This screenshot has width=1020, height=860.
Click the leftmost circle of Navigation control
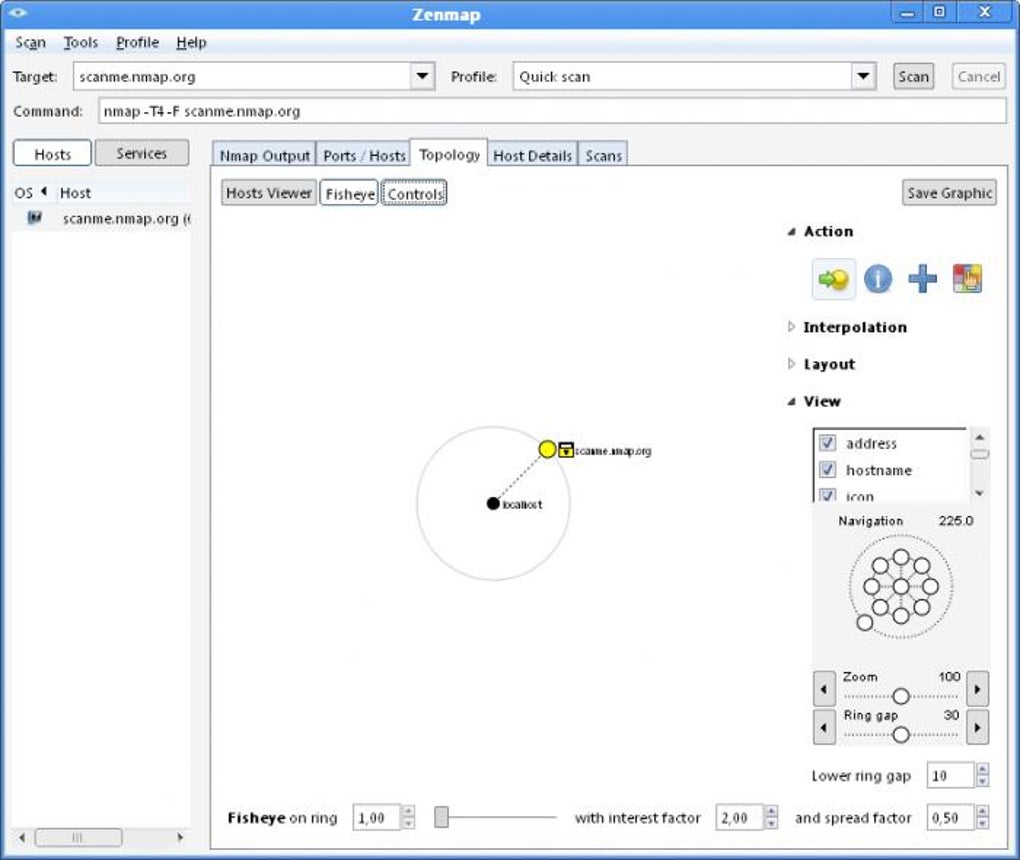pyautogui.click(x=872, y=587)
